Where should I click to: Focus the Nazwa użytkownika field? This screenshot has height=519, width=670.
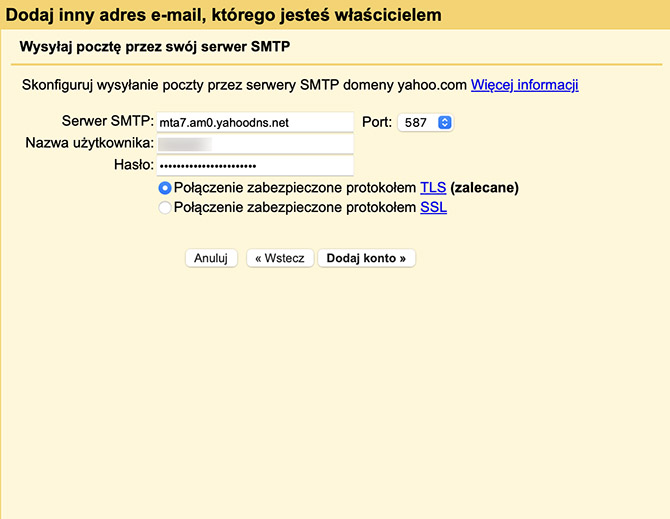(x=255, y=144)
